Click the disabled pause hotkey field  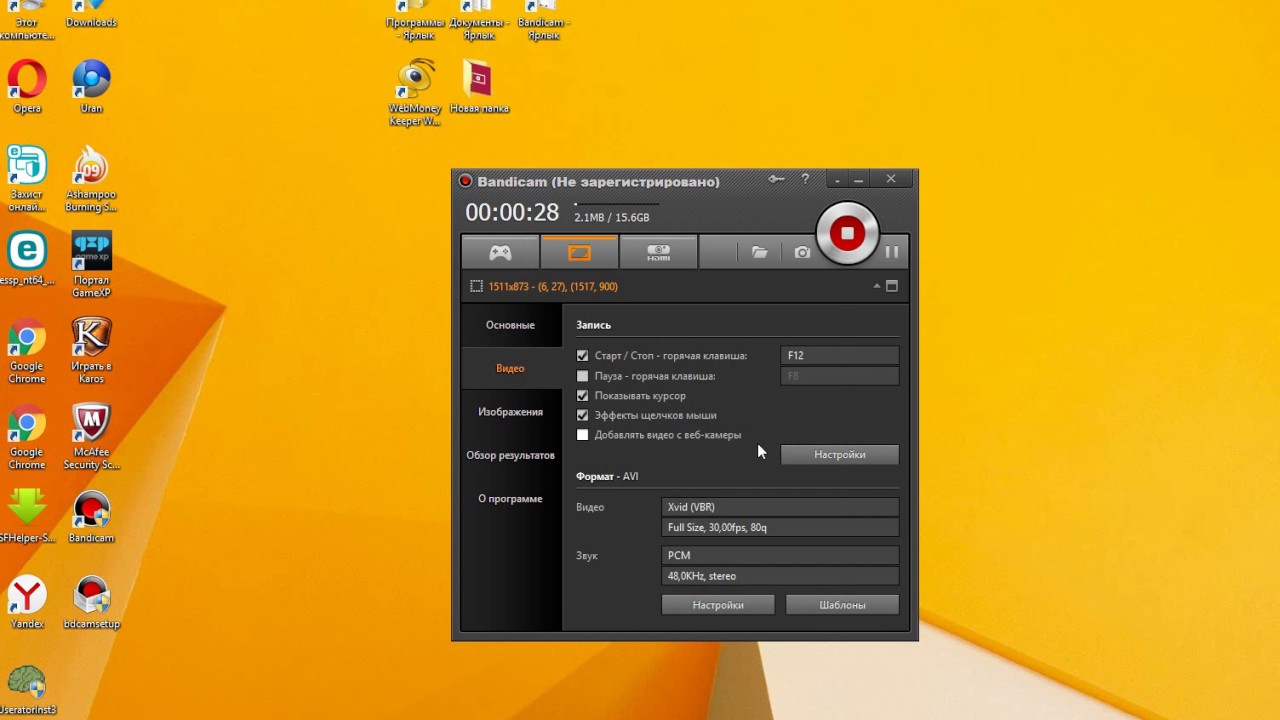(840, 376)
